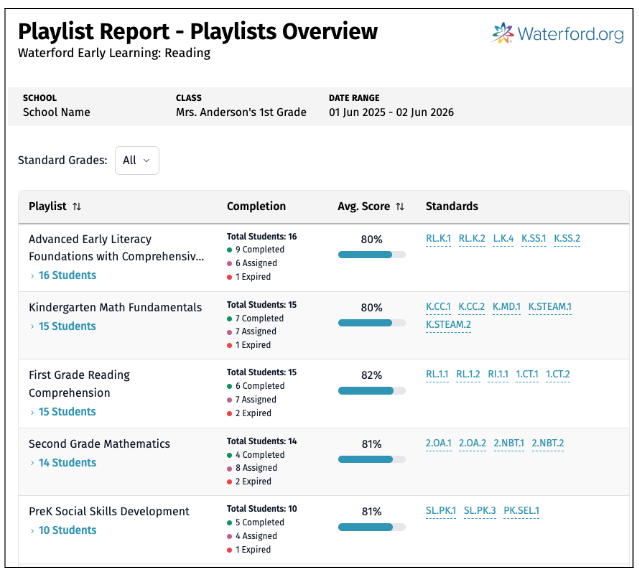Open the Standard Grades dropdown
Screen dimensions: 639x575
click(x=137, y=160)
